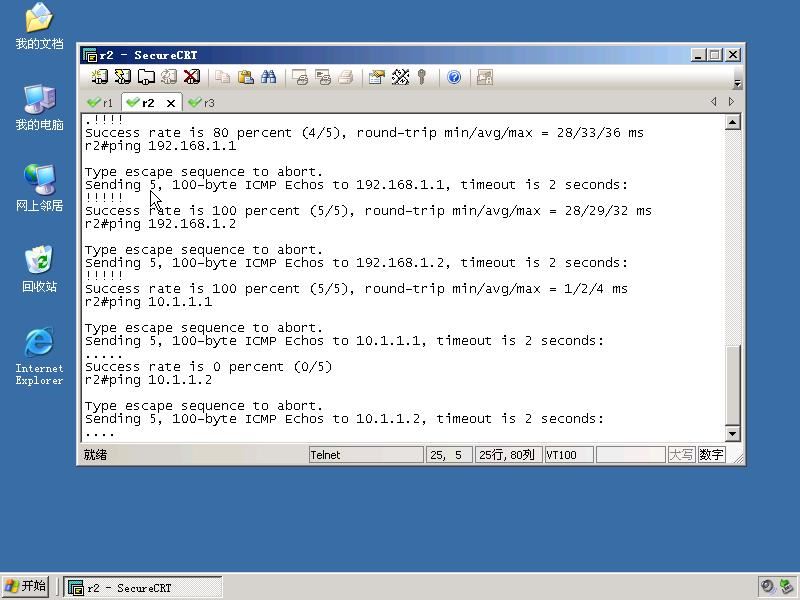Viewport: 800px width, 600px height.
Task: Switch to the r3 session tab
Action: (x=202, y=103)
